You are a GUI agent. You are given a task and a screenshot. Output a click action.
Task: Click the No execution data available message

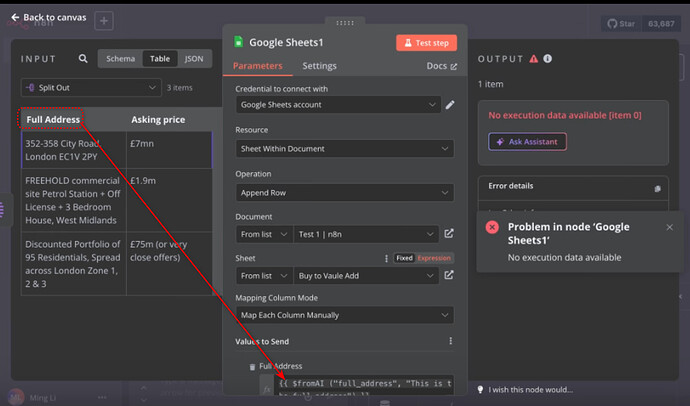pyautogui.click(x=565, y=115)
